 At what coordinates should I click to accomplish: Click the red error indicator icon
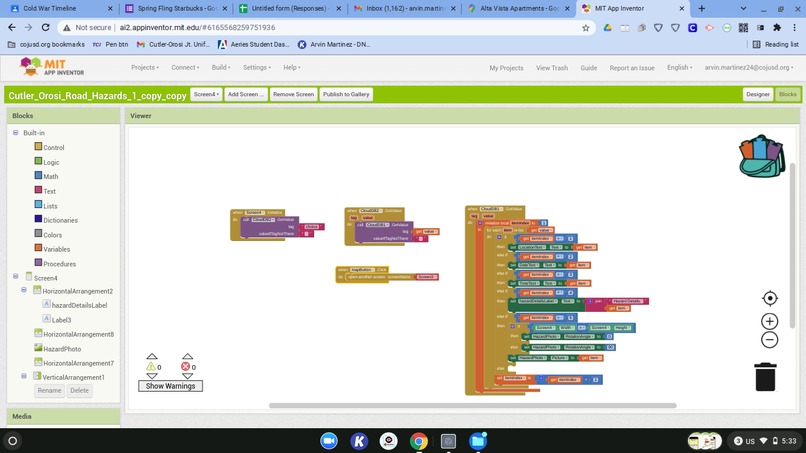tap(186, 367)
